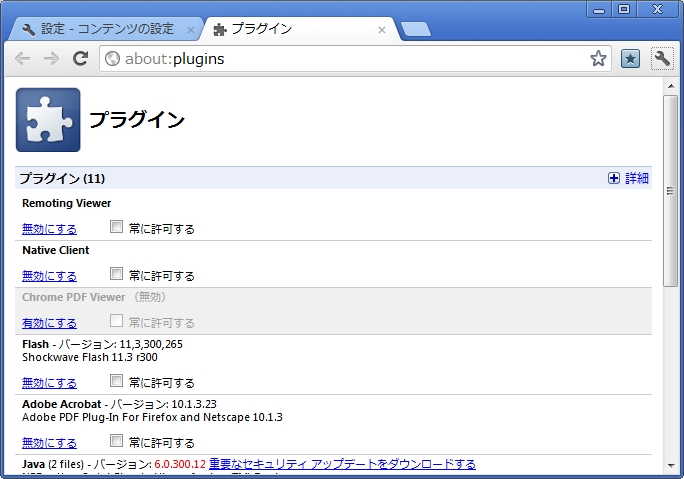The height and width of the screenshot is (479, 684).
Task: Disable Native Client via 無効にする
Action: [49, 276]
